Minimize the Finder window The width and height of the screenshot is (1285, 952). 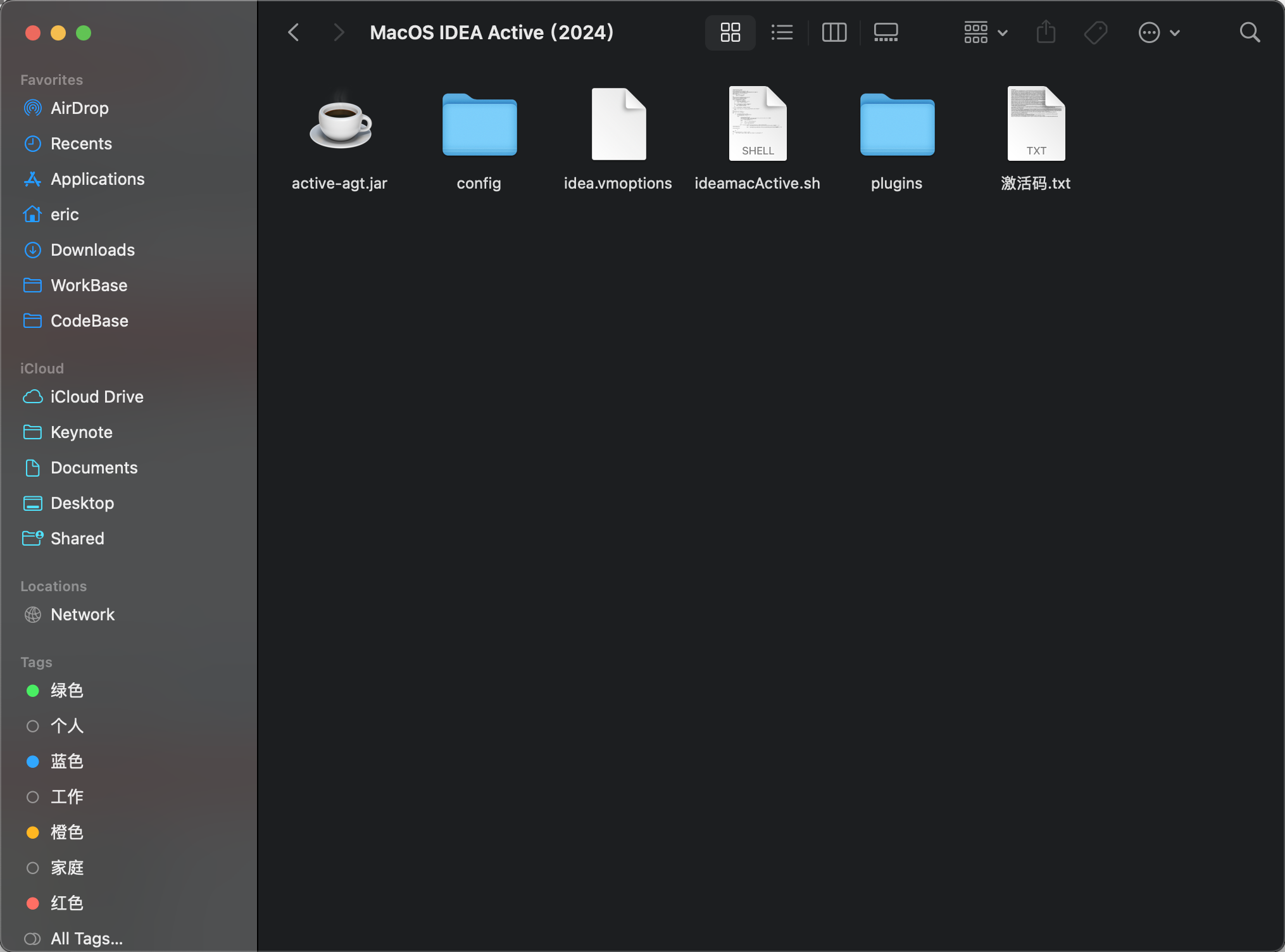coord(58,33)
